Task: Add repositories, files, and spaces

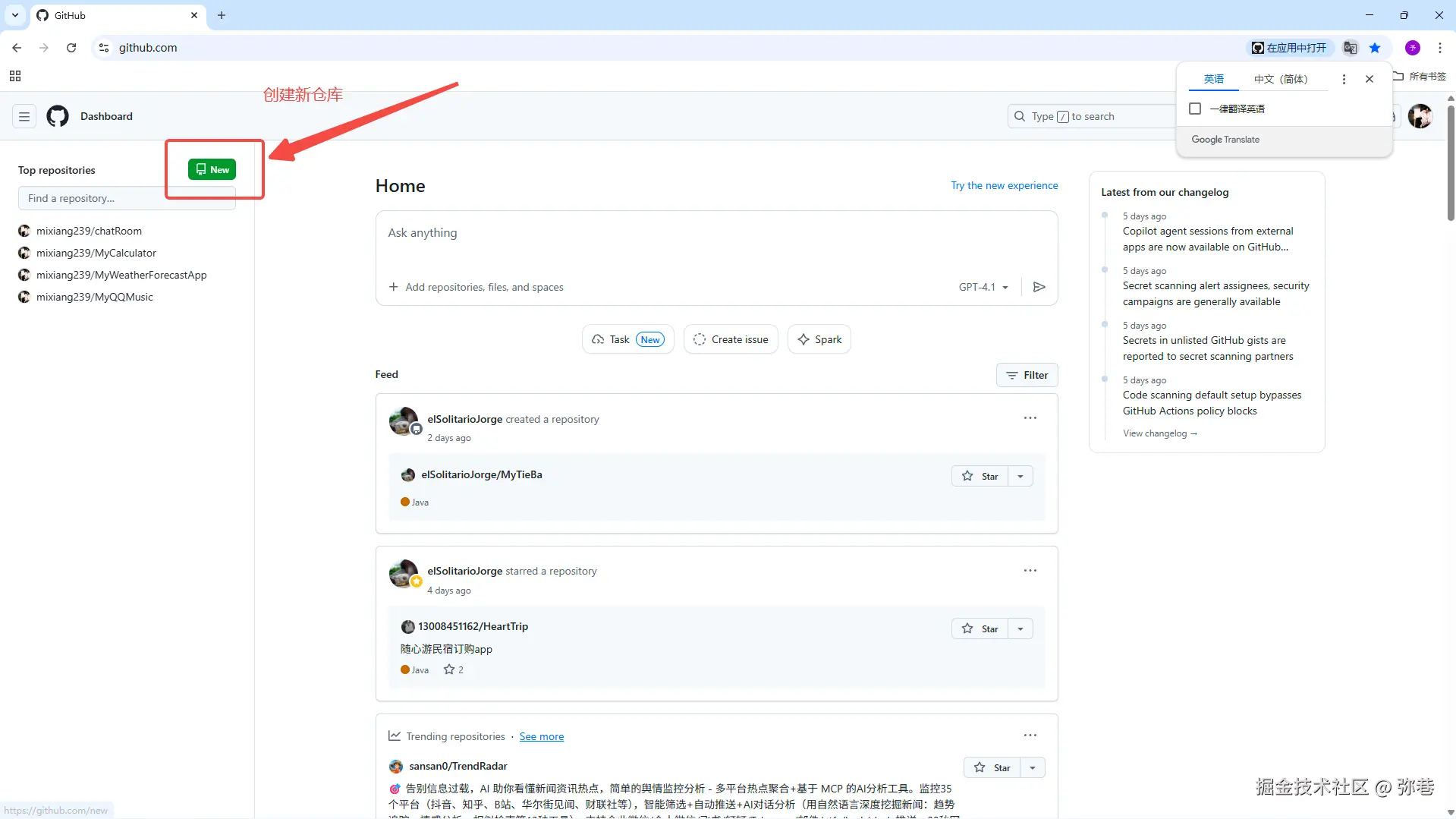Action: point(476,287)
